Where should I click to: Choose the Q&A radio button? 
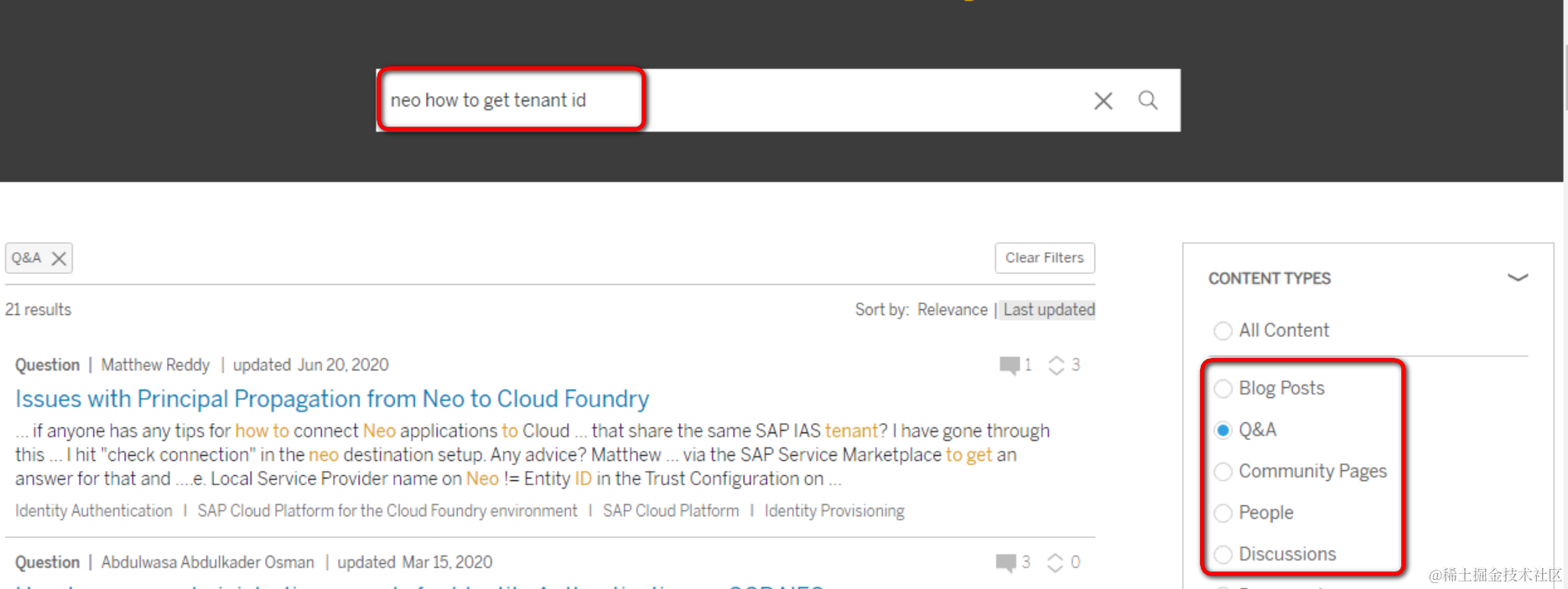point(1223,431)
